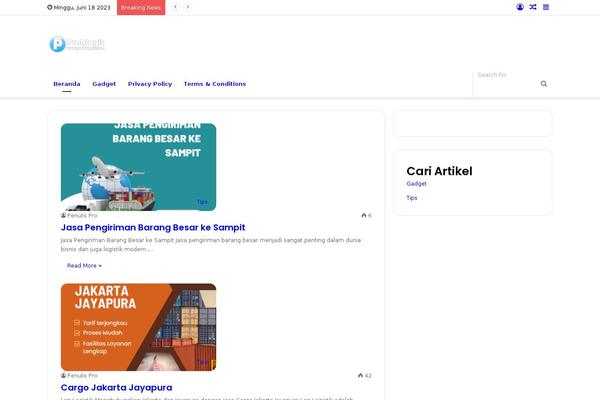This screenshot has height=400, width=600.
Task: Open a random article via shuffle icon
Action: pyautogui.click(x=533, y=7)
